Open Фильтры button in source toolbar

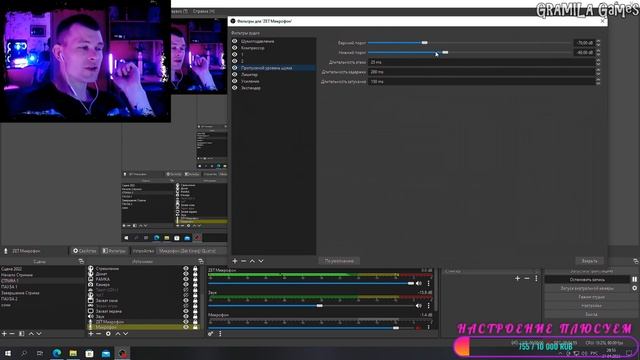click(114, 251)
